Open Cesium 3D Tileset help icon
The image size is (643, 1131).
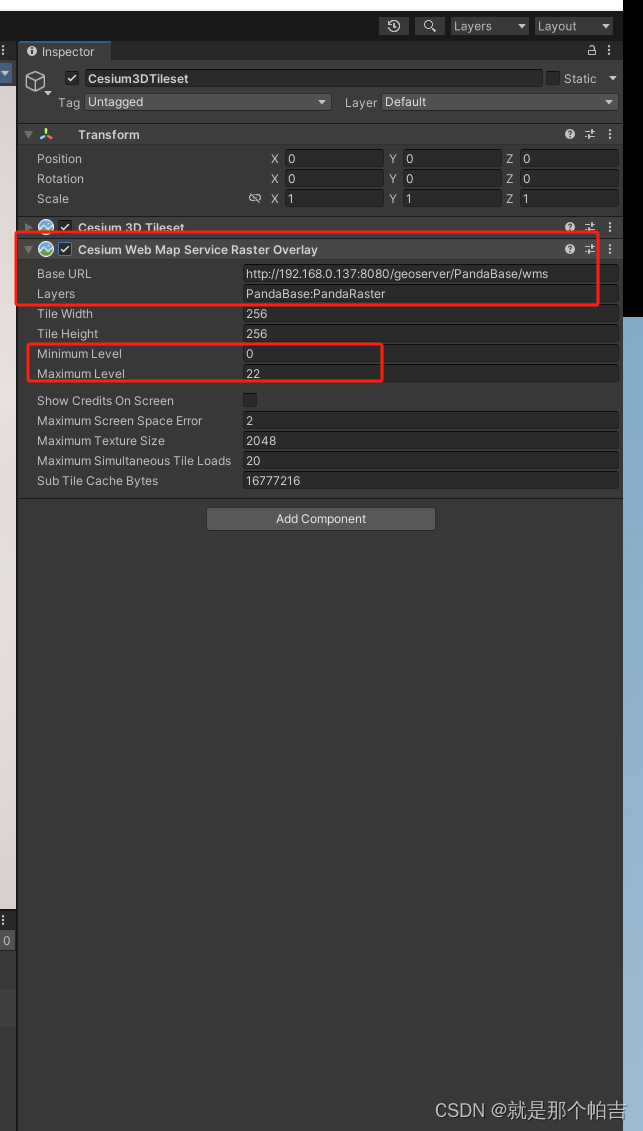(570, 227)
